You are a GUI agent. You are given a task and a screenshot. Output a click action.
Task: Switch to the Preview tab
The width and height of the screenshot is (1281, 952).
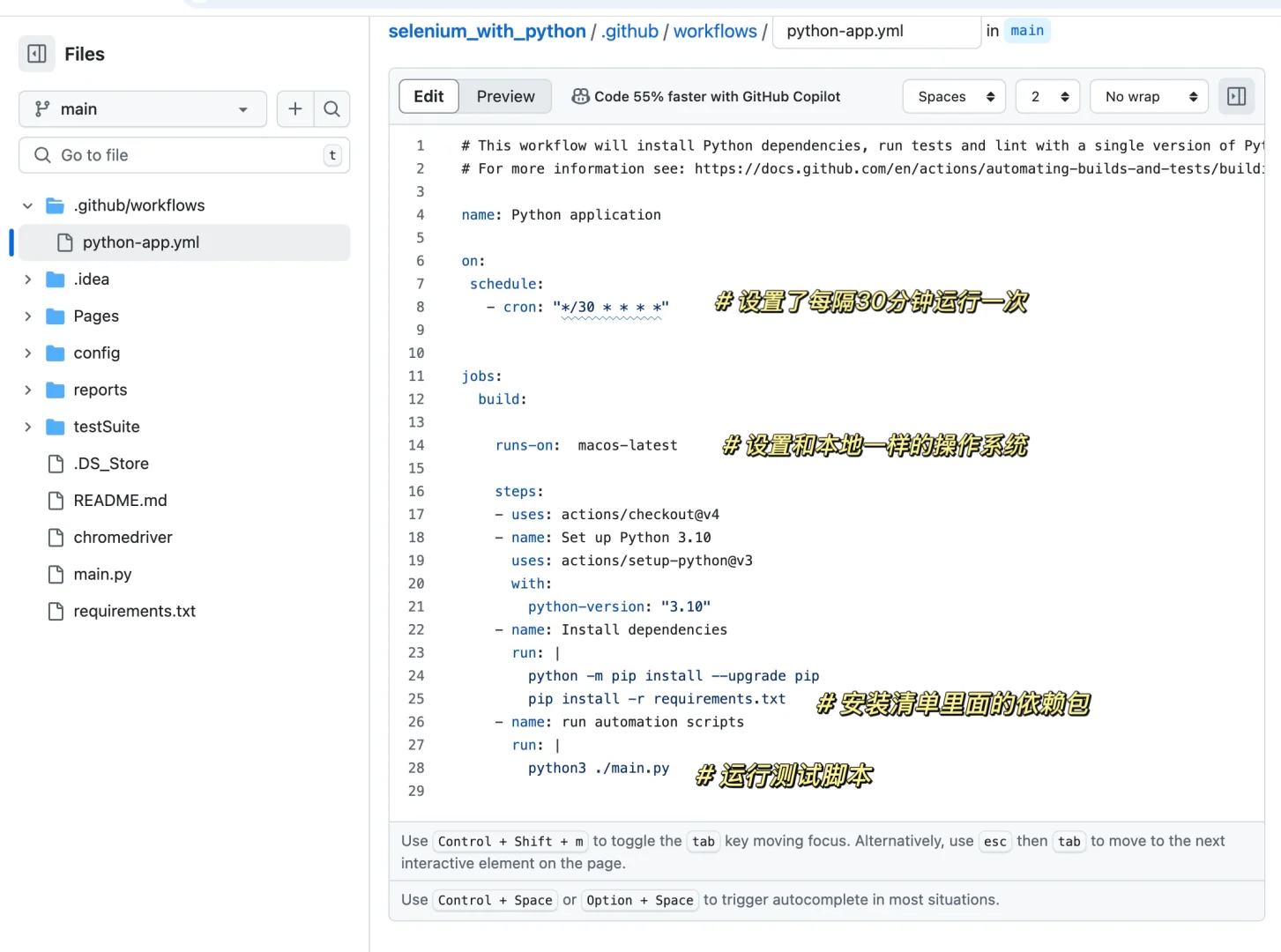pos(506,96)
